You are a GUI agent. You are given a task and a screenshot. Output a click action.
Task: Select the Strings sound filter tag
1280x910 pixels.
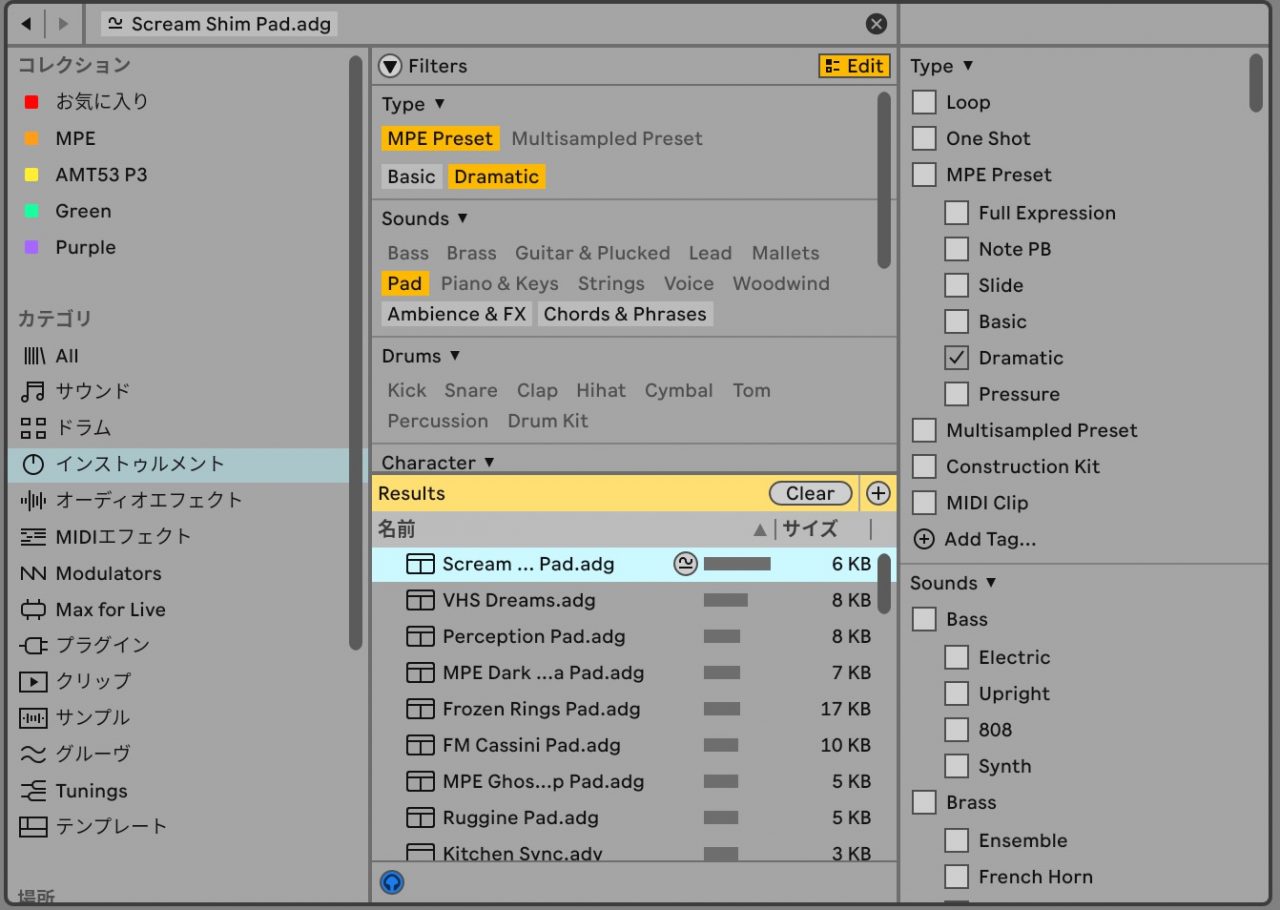[x=610, y=283]
